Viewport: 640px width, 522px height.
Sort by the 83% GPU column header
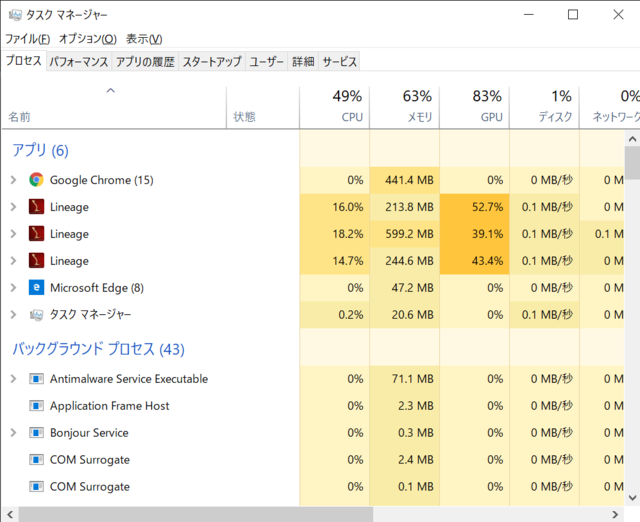(475, 107)
